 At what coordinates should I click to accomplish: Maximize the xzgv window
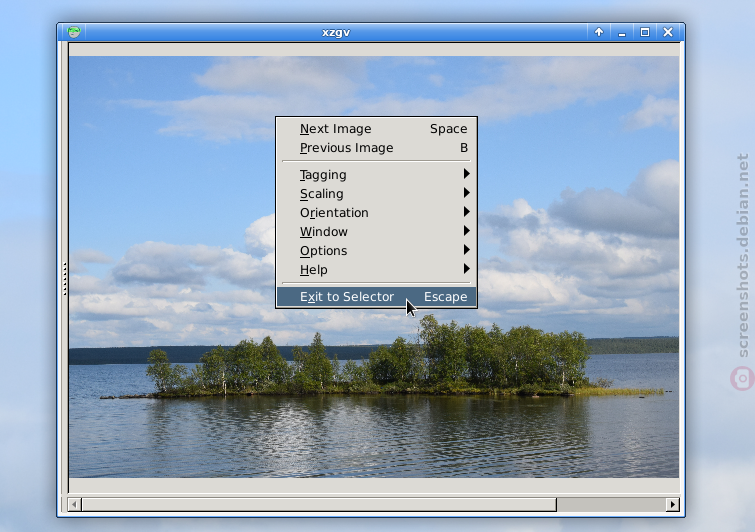[645, 32]
